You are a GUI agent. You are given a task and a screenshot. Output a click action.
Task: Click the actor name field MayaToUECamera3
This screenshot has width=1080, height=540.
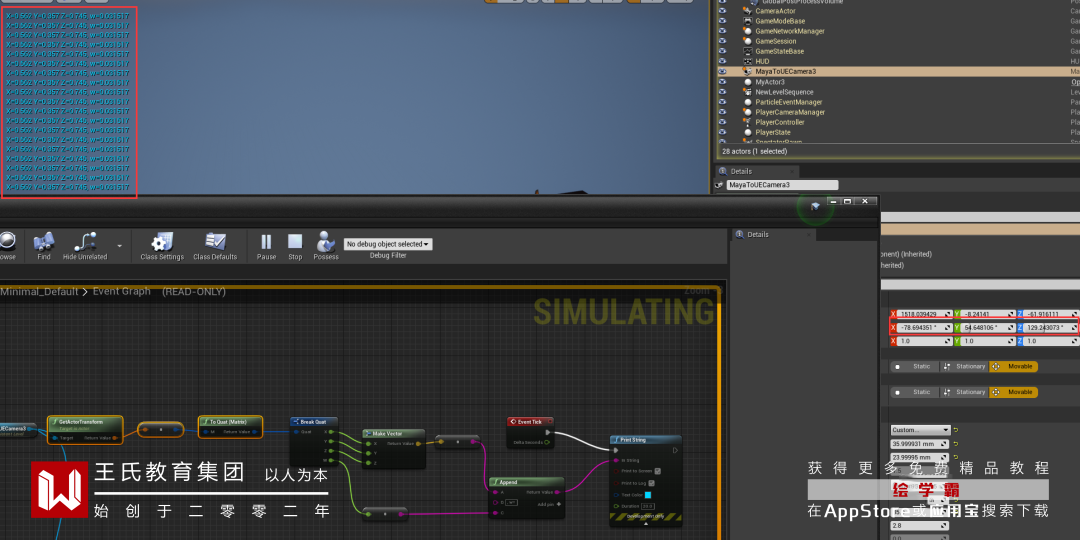pos(782,185)
